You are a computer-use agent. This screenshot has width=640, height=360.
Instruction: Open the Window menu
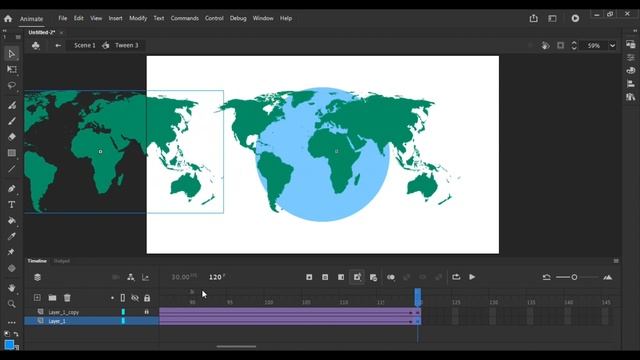(x=263, y=18)
